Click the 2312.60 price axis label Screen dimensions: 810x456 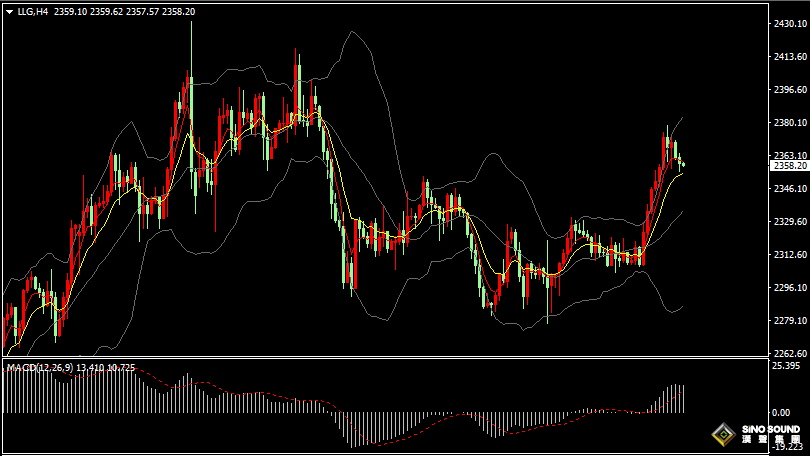tap(787, 255)
